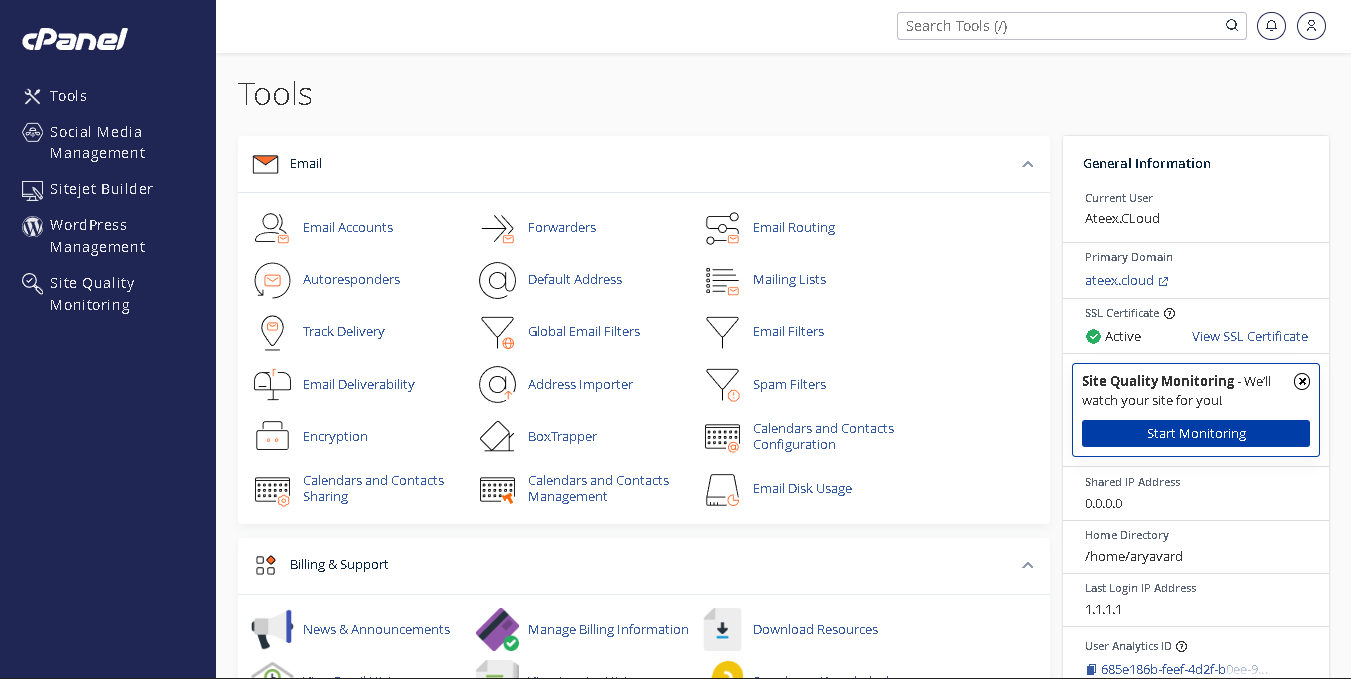This screenshot has width=1351, height=679.
Task: Click the Default Address @ icon
Action: click(497, 280)
